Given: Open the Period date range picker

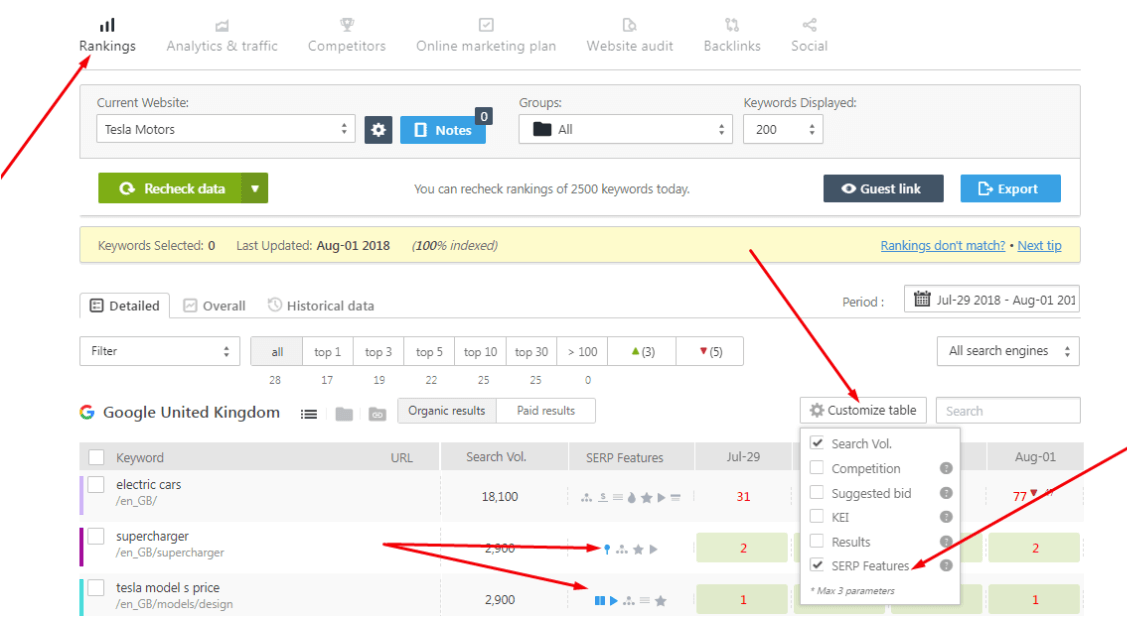Looking at the screenshot, I should pos(992,300).
